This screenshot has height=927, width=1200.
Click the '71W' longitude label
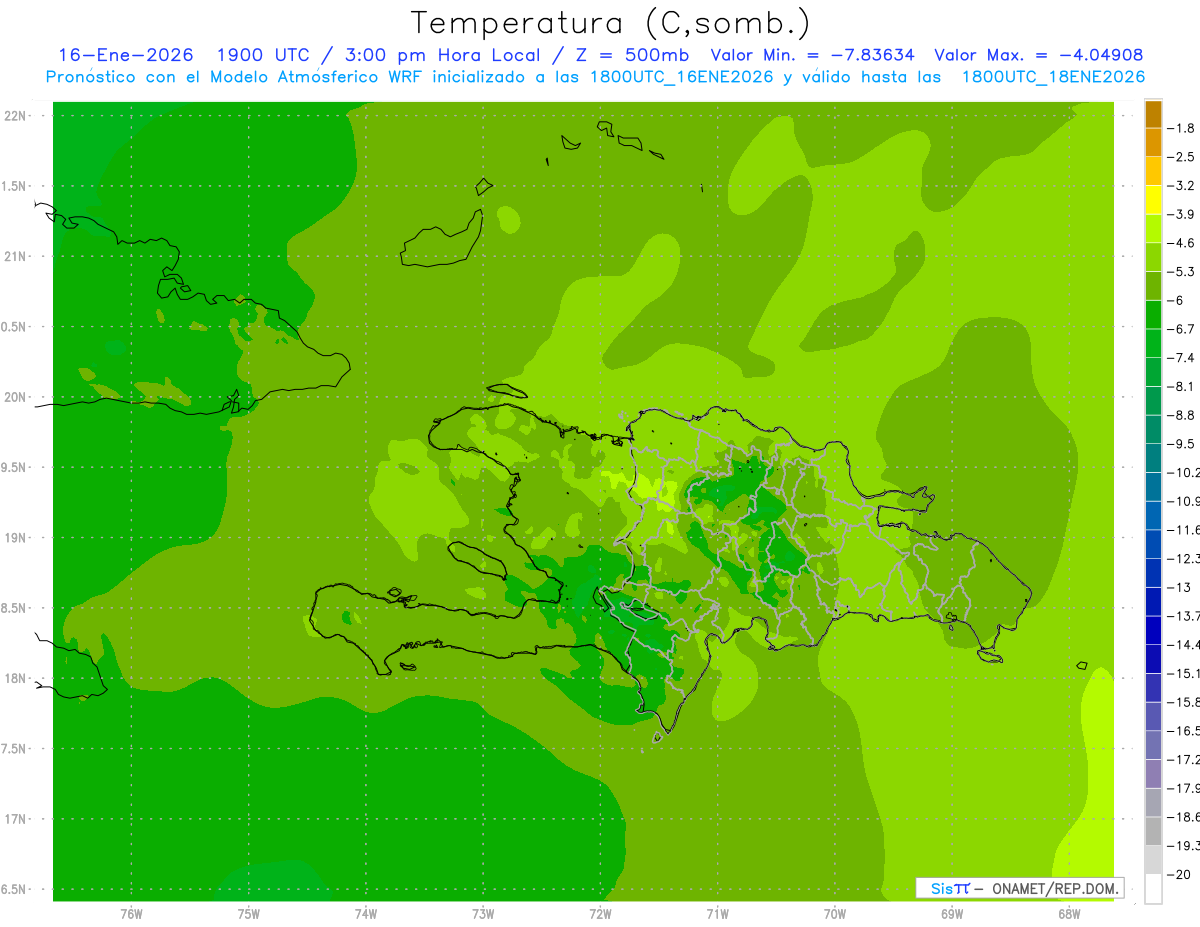click(x=717, y=914)
